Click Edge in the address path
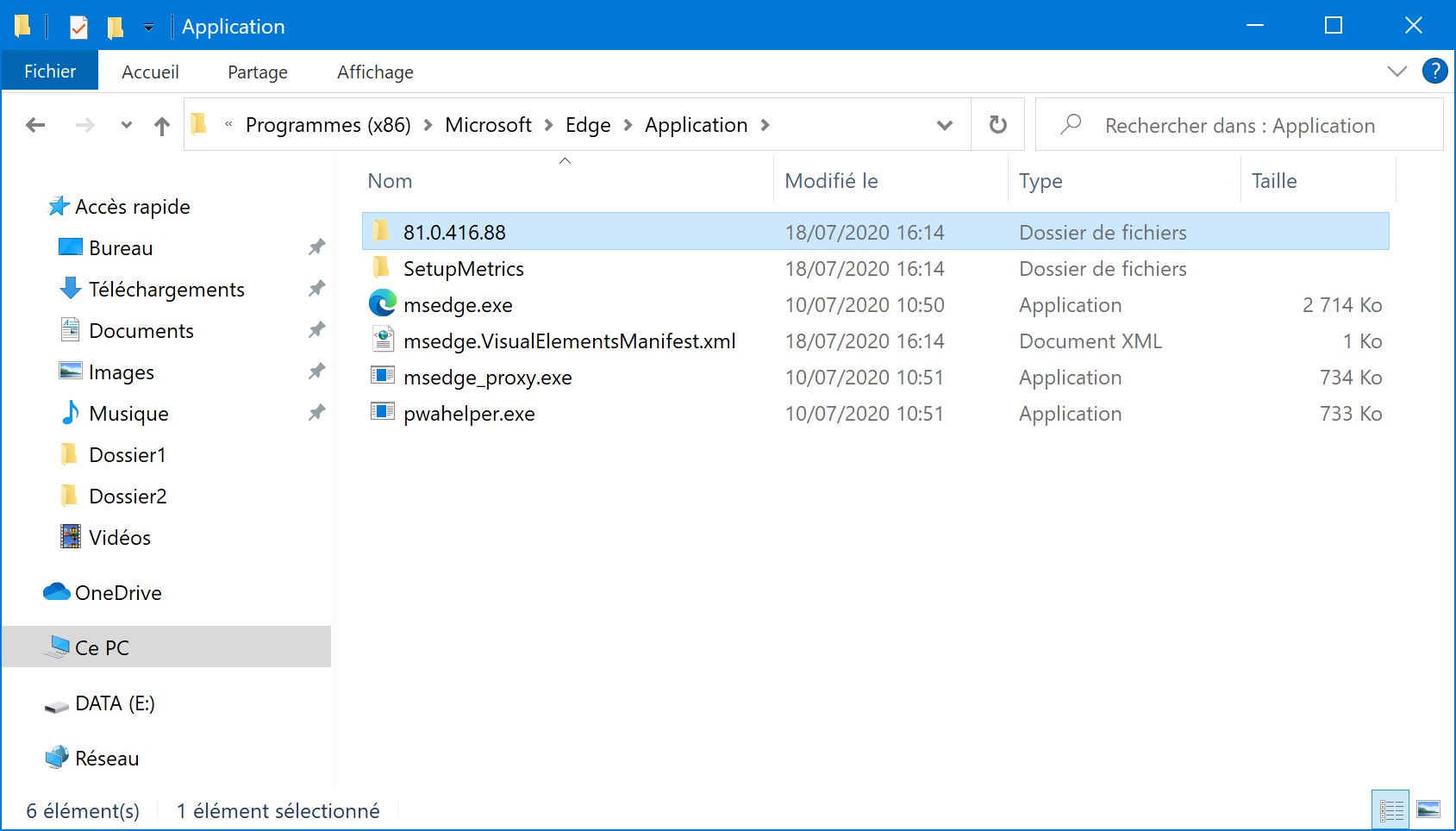Viewport: 1456px width, 831px height. click(x=588, y=125)
